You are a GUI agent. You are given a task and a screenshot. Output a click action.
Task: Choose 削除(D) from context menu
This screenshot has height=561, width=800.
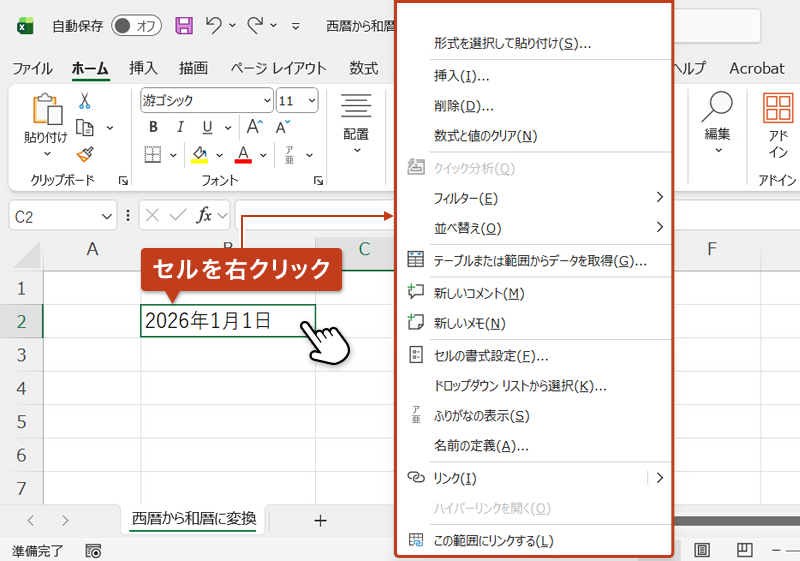click(x=533, y=106)
